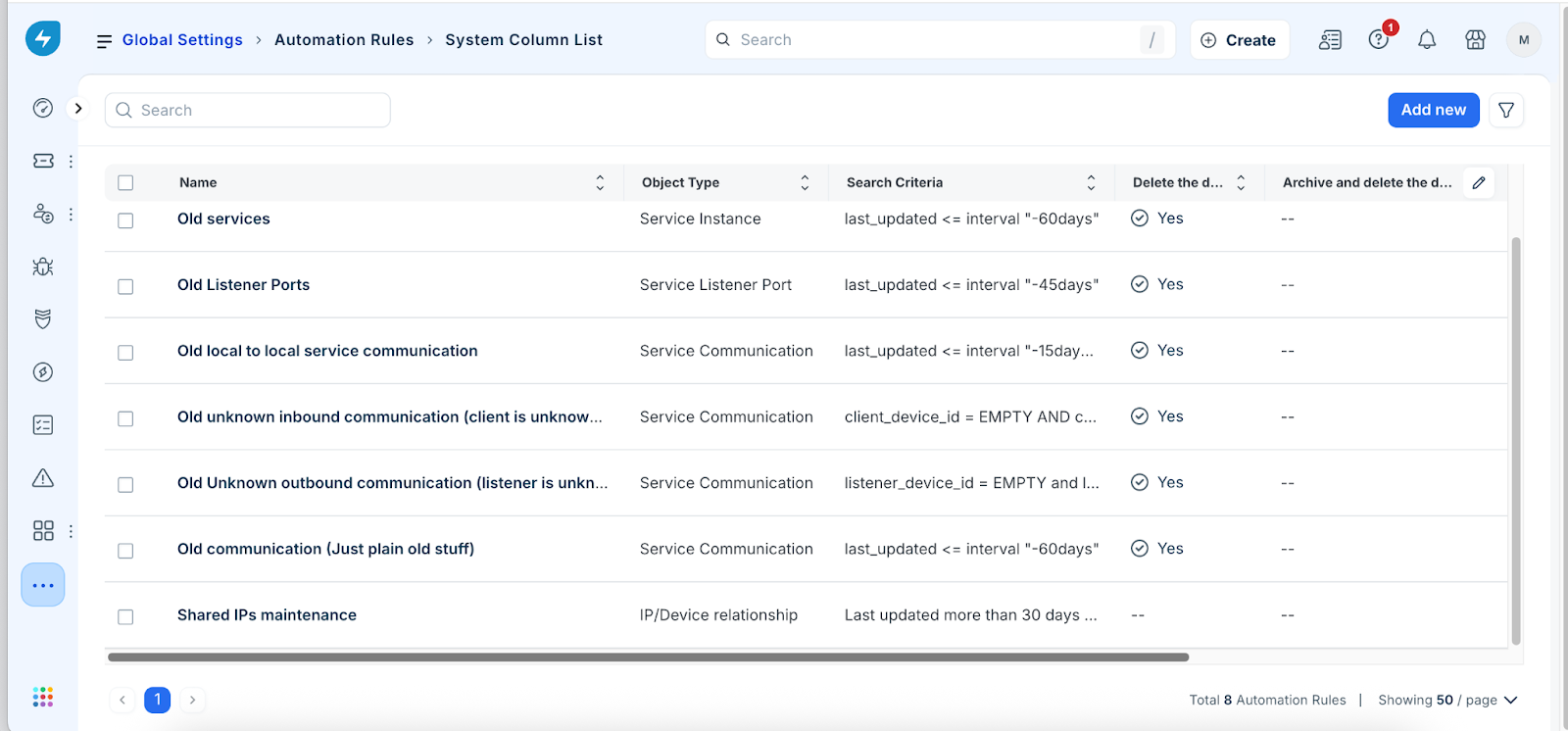Sort by the Search Criteria column arrows
This screenshot has width=1568, height=731.
pos(1091,182)
